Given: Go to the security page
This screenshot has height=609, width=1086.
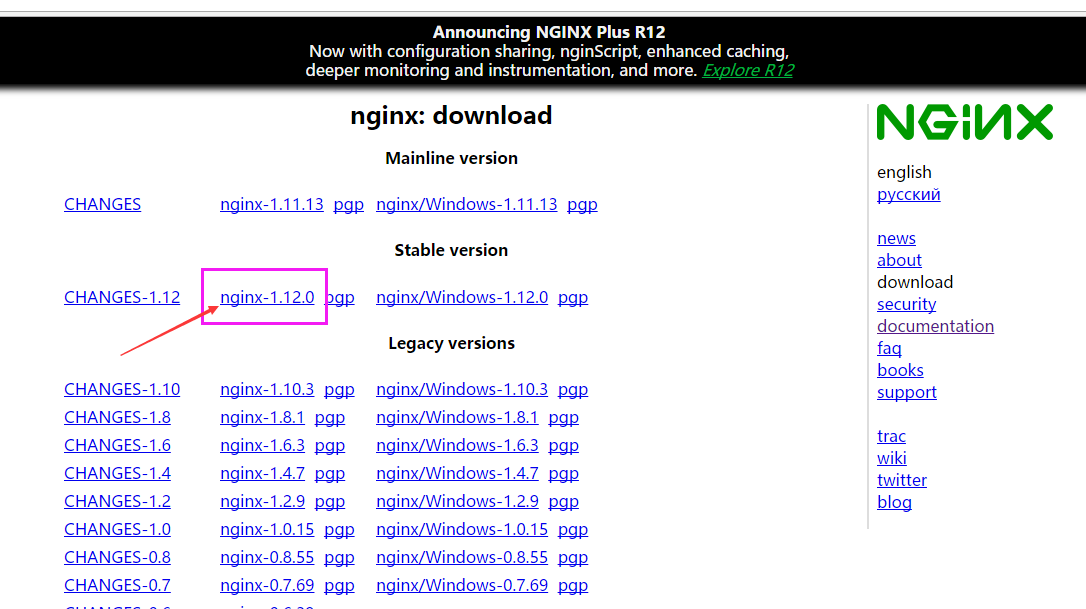Looking at the screenshot, I should [x=907, y=304].
